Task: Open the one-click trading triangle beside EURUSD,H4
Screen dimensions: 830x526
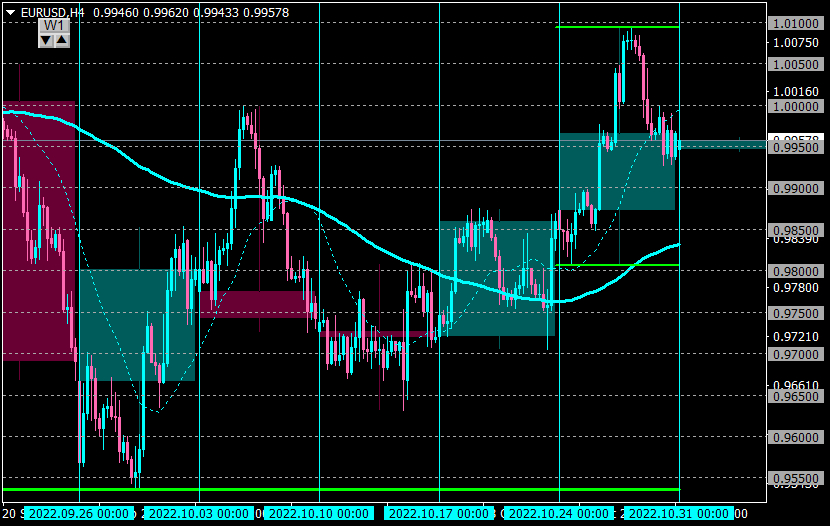Action: [11, 13]
